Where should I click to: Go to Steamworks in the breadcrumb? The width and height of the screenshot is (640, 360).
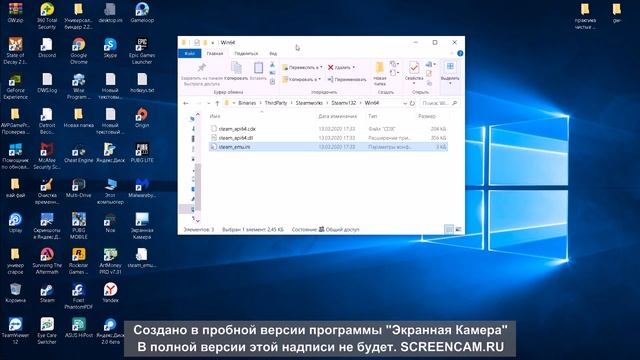tap(309, 103)
